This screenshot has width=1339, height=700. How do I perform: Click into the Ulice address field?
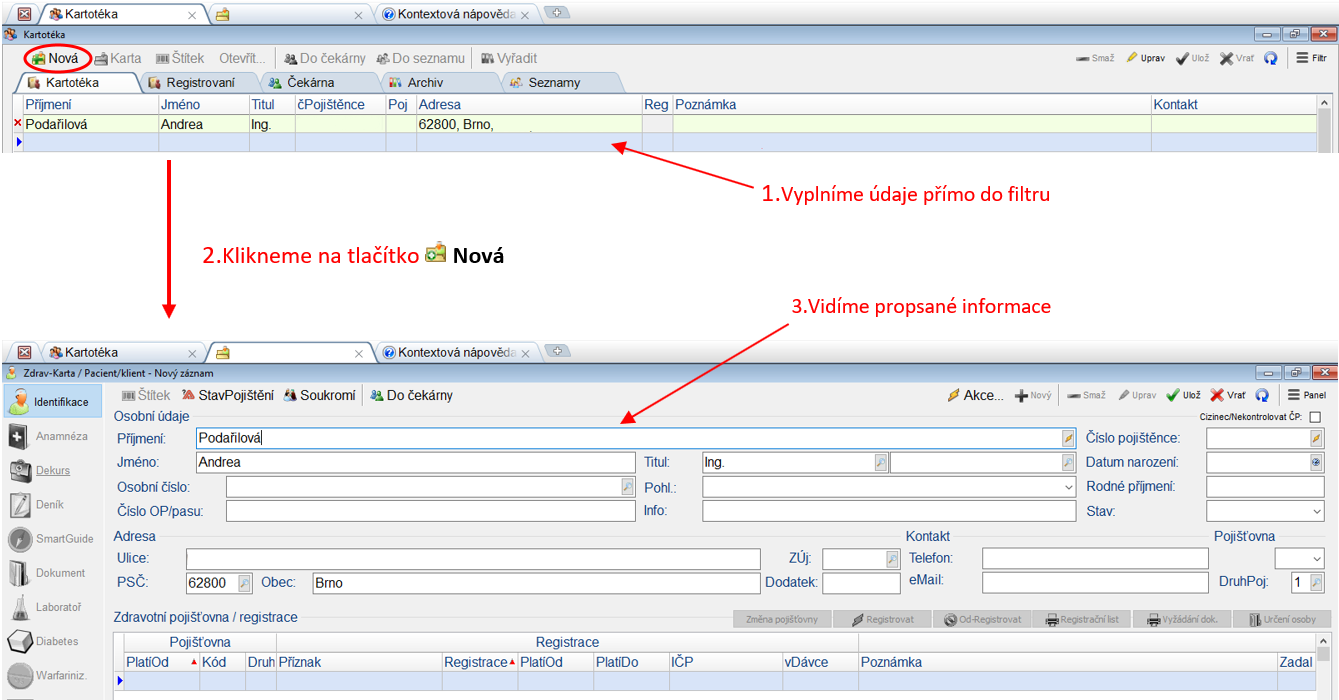472,559
